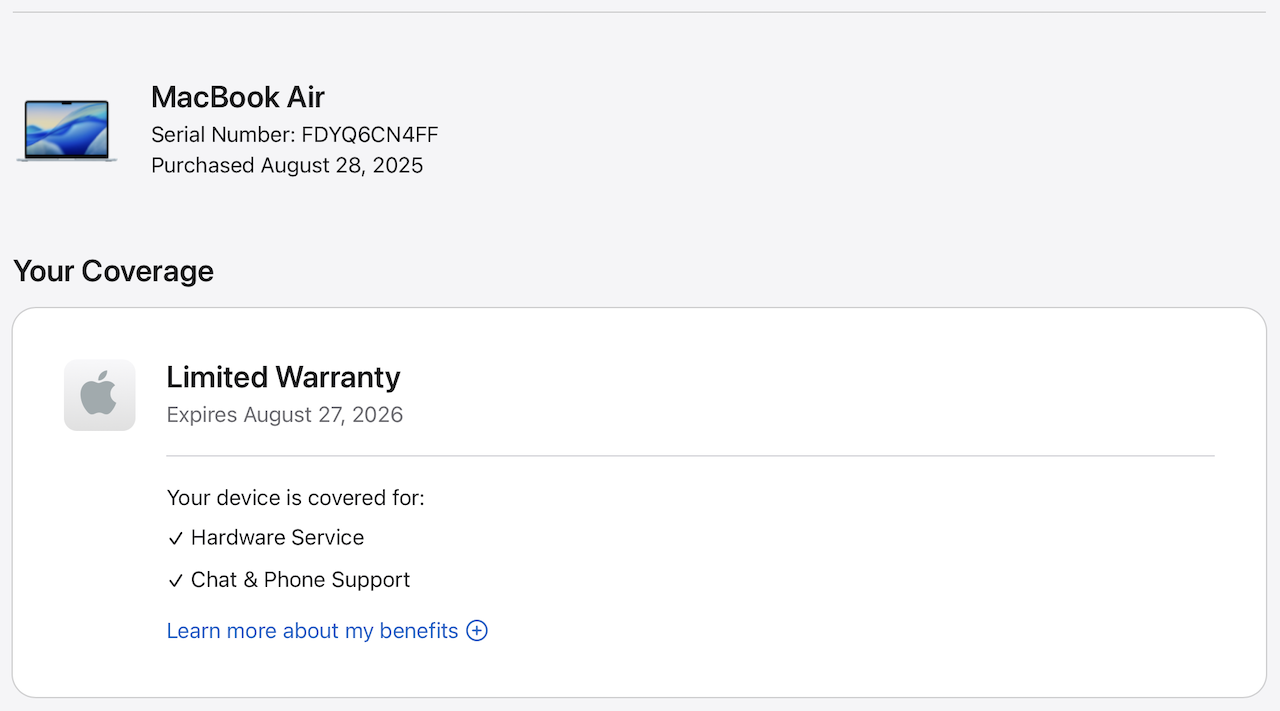Click the Your Coverage heading
1280x711 pixels.
coord(113,271)
